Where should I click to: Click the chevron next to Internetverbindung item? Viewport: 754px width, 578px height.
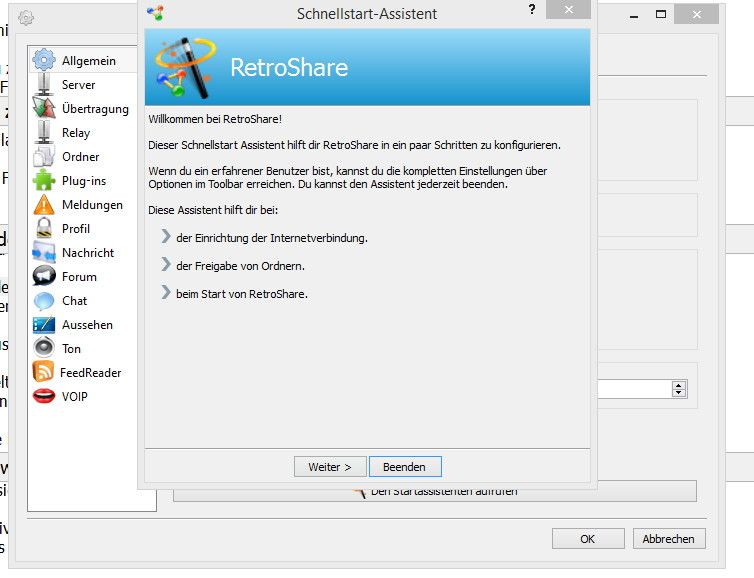pos(165,236)
